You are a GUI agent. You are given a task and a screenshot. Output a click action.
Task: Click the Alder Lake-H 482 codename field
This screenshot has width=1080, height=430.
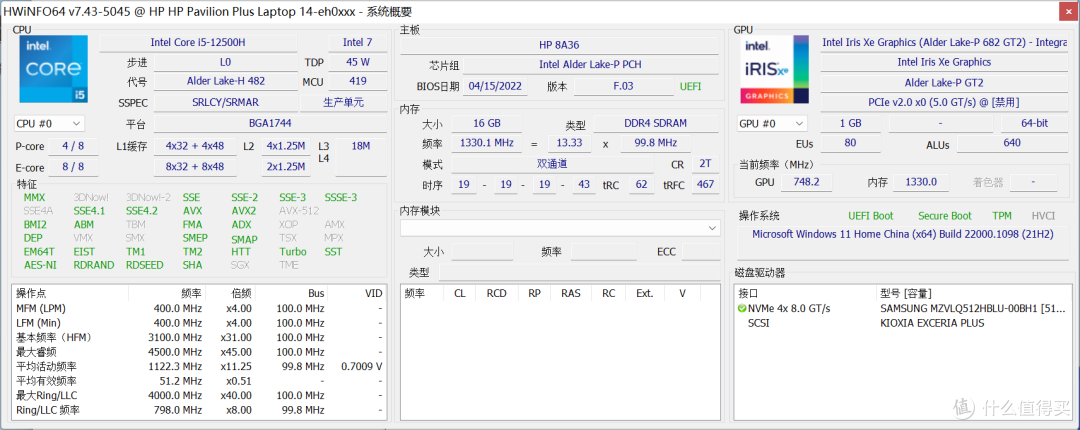coord(225,81)
